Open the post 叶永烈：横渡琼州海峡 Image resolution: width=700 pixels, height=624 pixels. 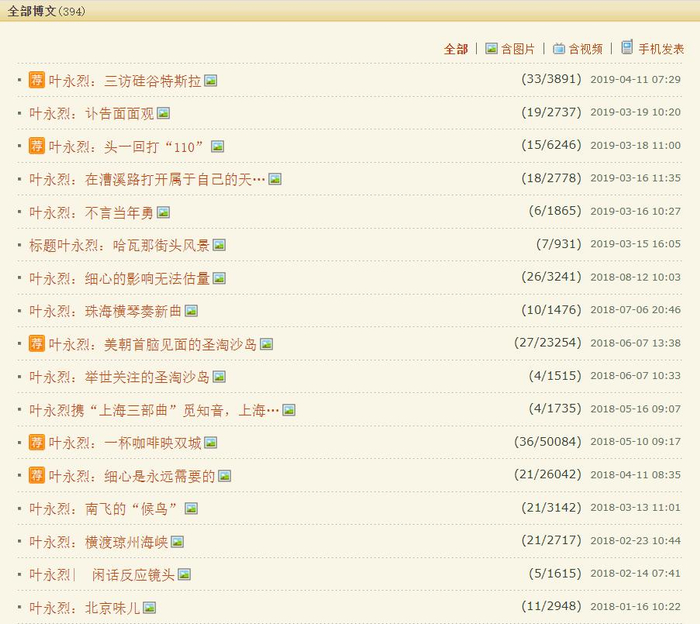click(99, 542)
